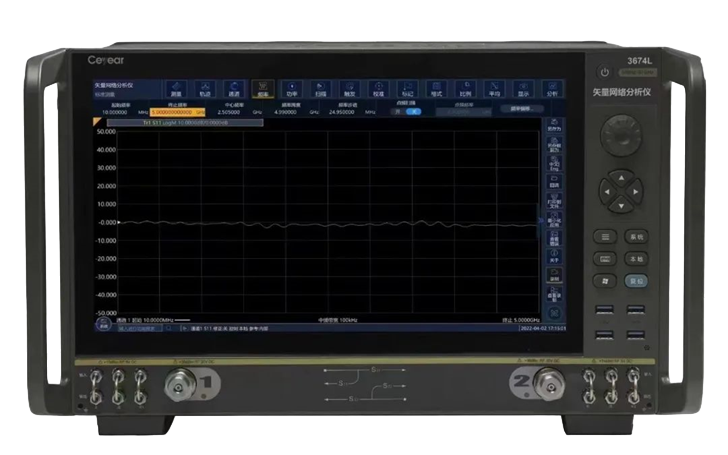Click the round 系统 icon at bottom-left of screen
Viewport: 728px width, 455px height.
click(x=104, y=324)
